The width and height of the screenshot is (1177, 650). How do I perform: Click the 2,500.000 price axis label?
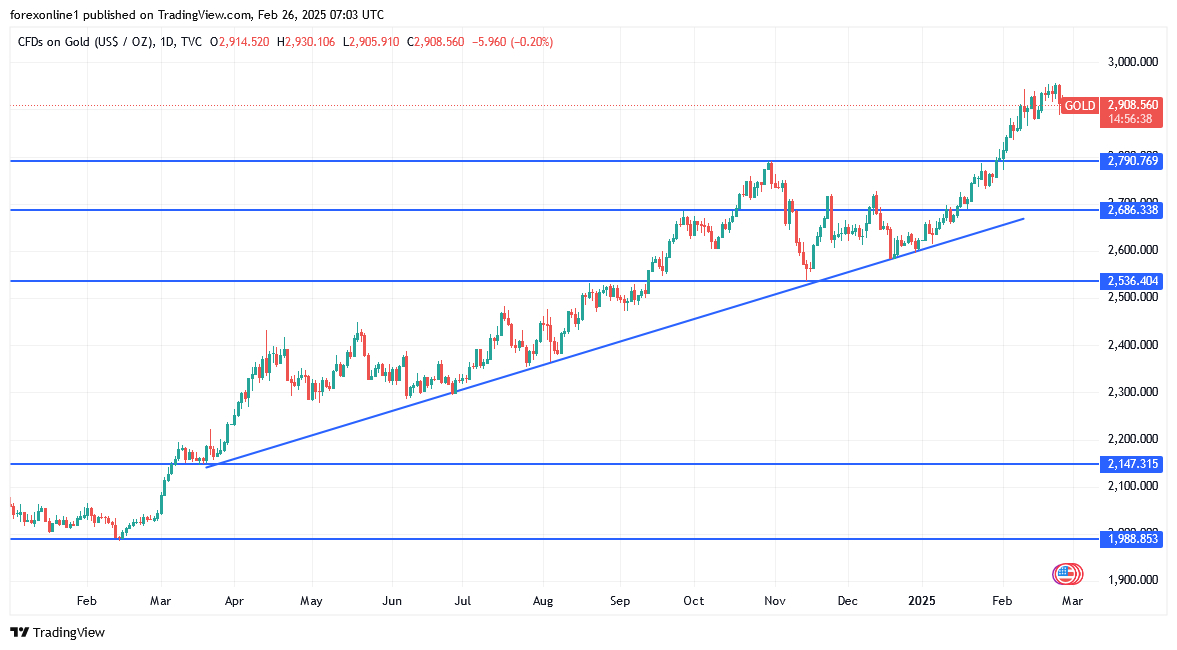pos(1133,297)
